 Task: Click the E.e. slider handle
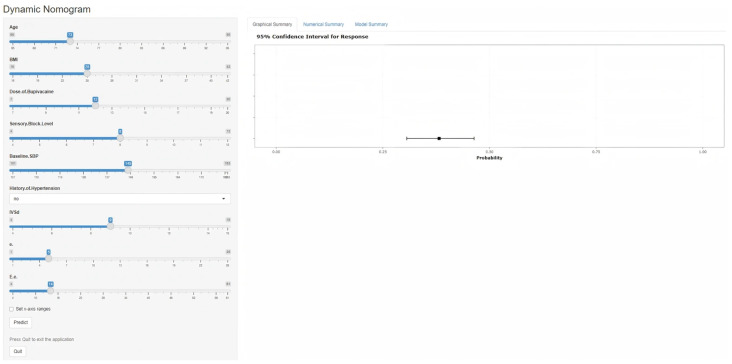point(50,291)
